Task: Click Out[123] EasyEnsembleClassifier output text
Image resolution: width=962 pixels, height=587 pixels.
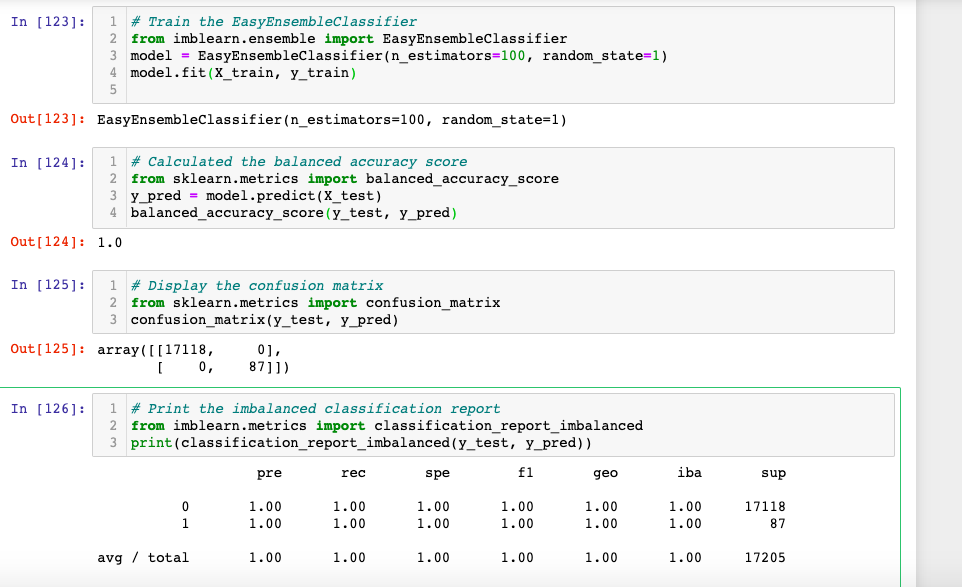Action: click(332, 120)
